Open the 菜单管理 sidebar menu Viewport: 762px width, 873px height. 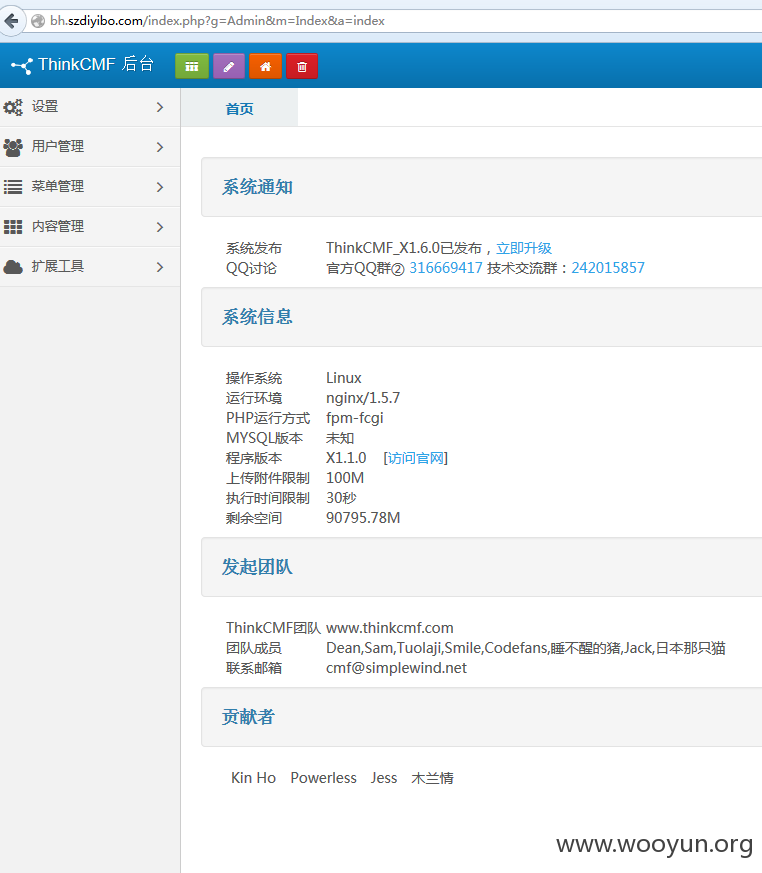point(90,187)
